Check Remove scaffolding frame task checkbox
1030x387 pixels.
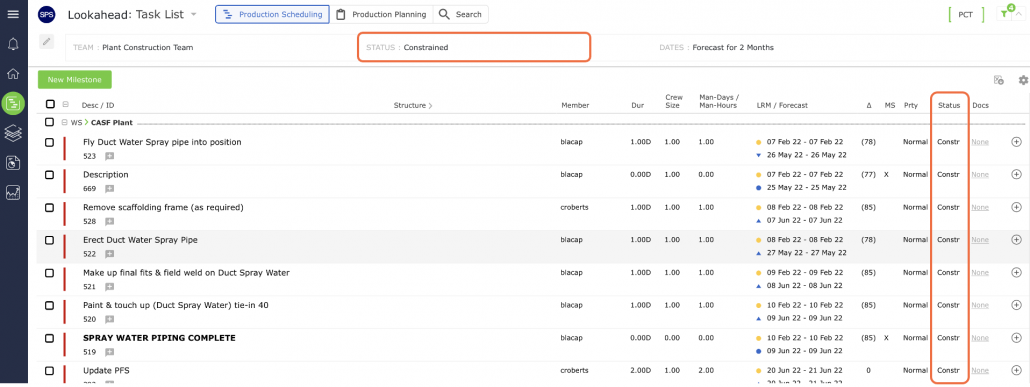49,208
